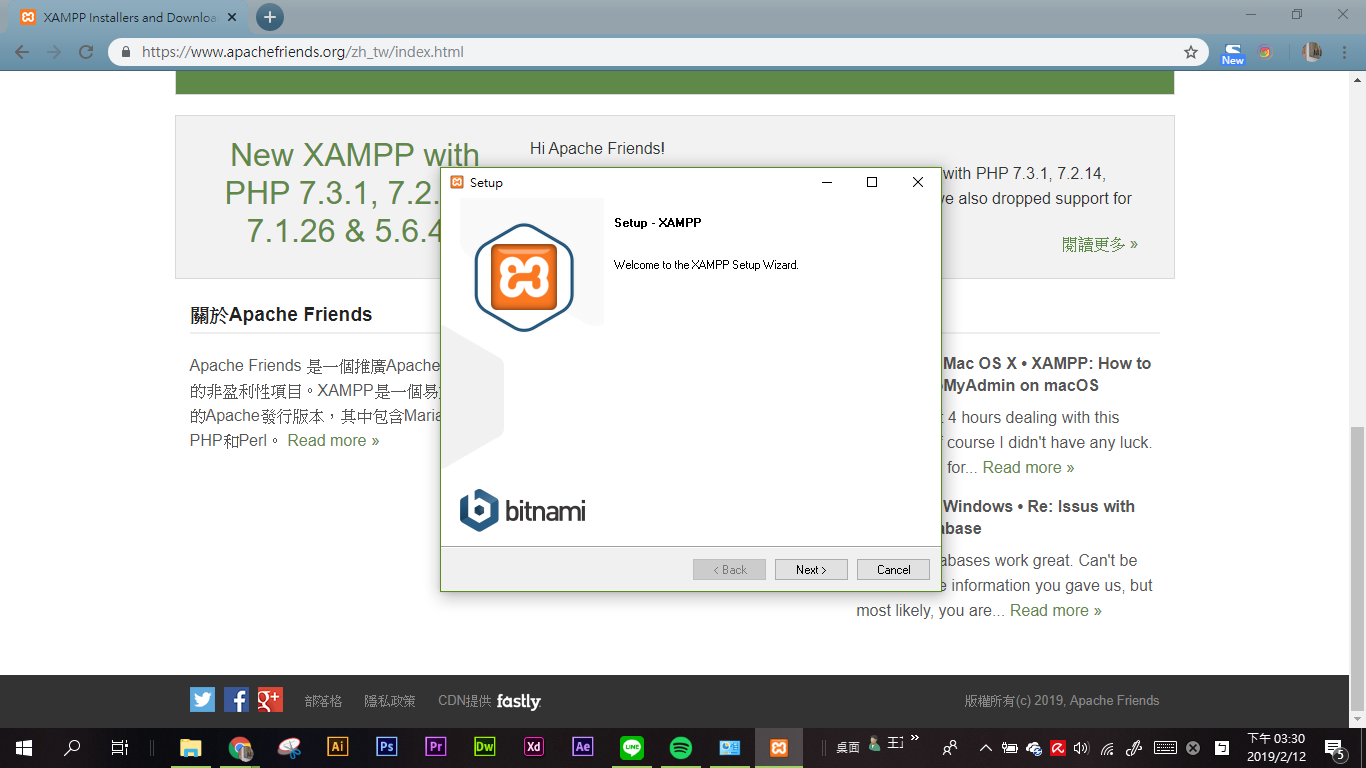Launch Adobe Premiere Pro from the taskbar
The image size is (1366, 768).
(x=436, y=747)
